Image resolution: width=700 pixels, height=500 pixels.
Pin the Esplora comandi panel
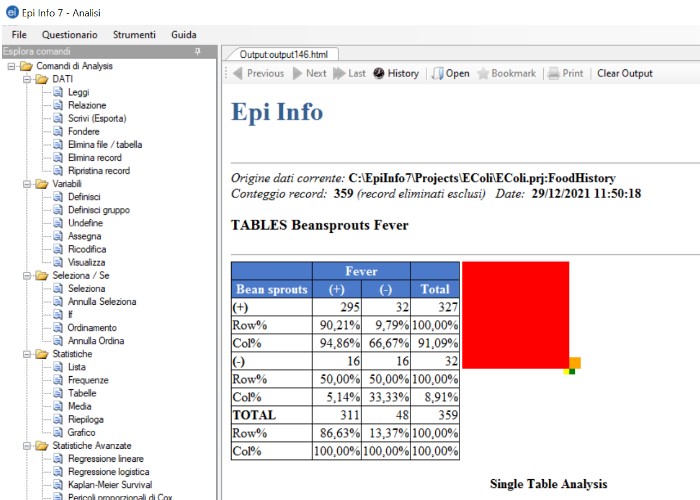click(197, 51)
